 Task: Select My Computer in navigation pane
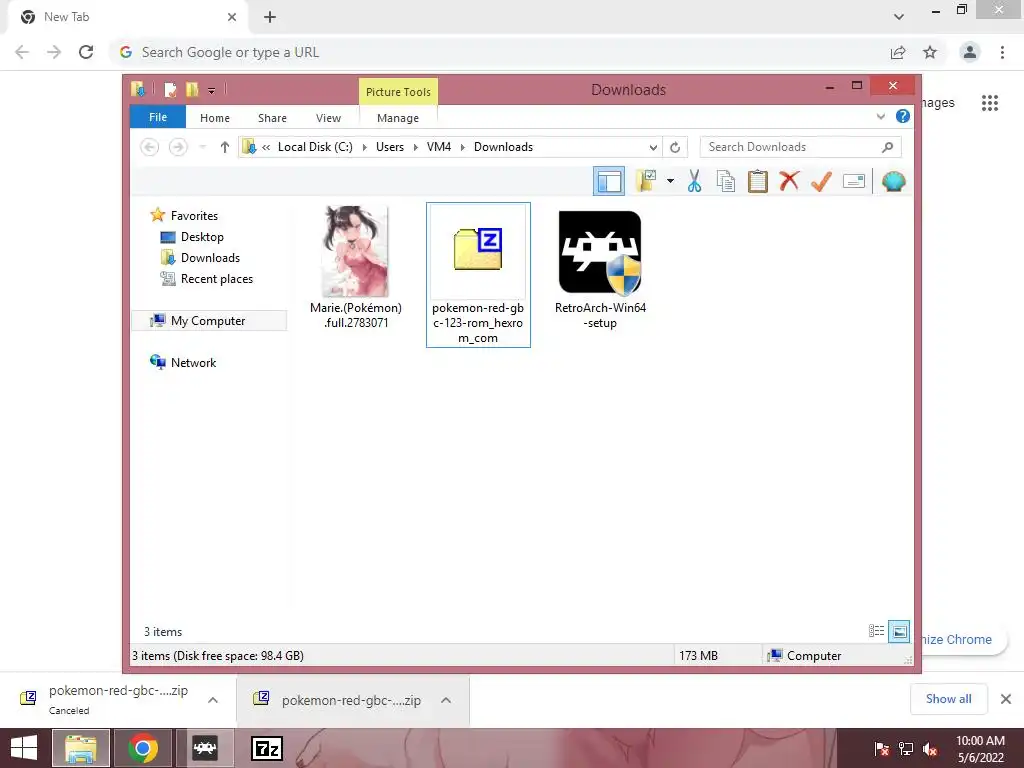[x=209, y=321]
